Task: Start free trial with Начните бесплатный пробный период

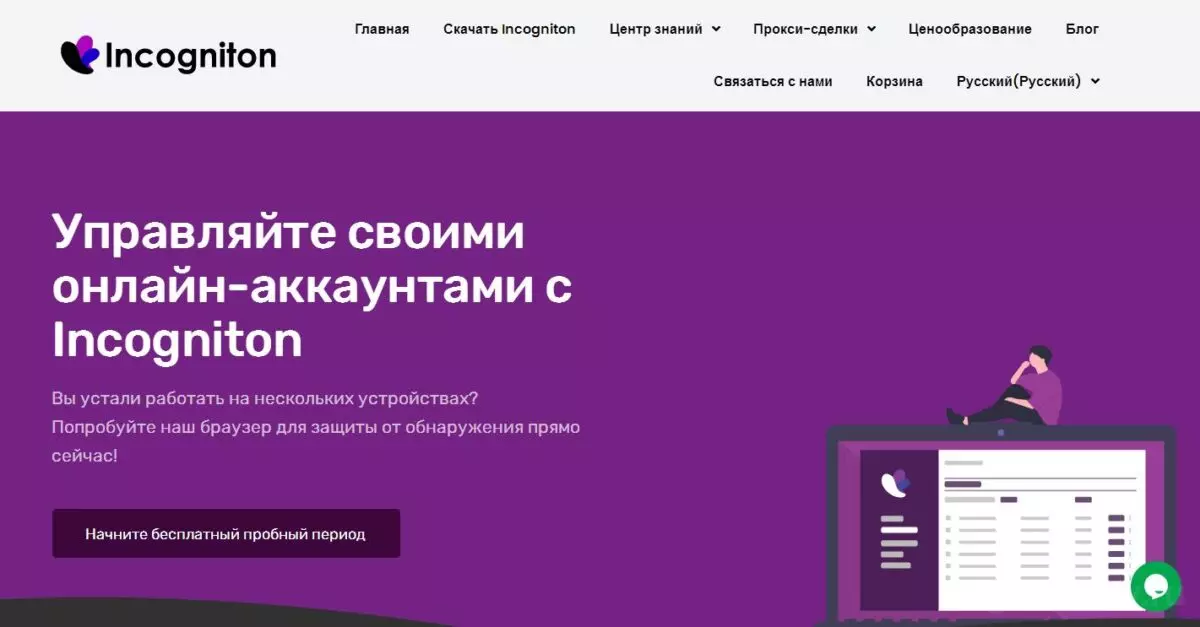Action: [x=226, y=534]
